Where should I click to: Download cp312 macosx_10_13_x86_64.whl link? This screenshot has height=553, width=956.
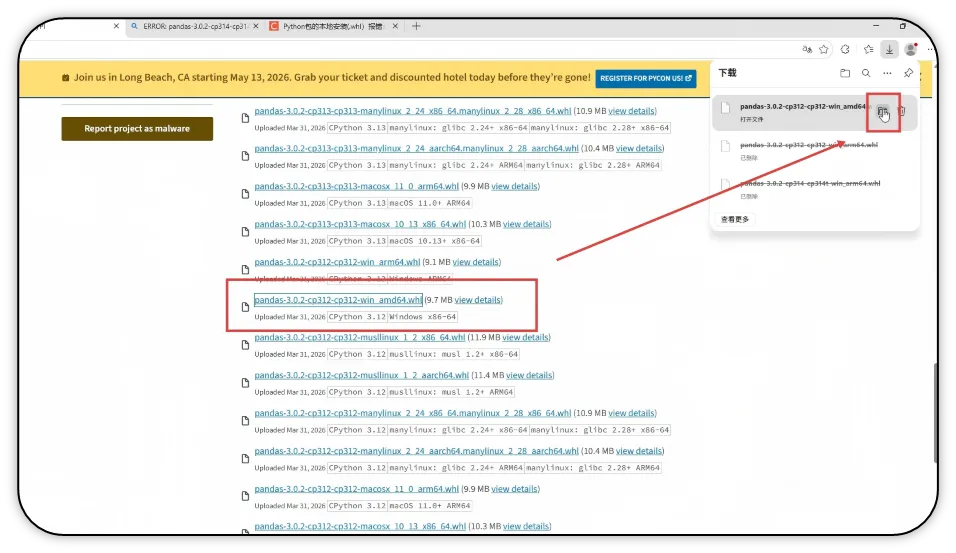[360, 526]
